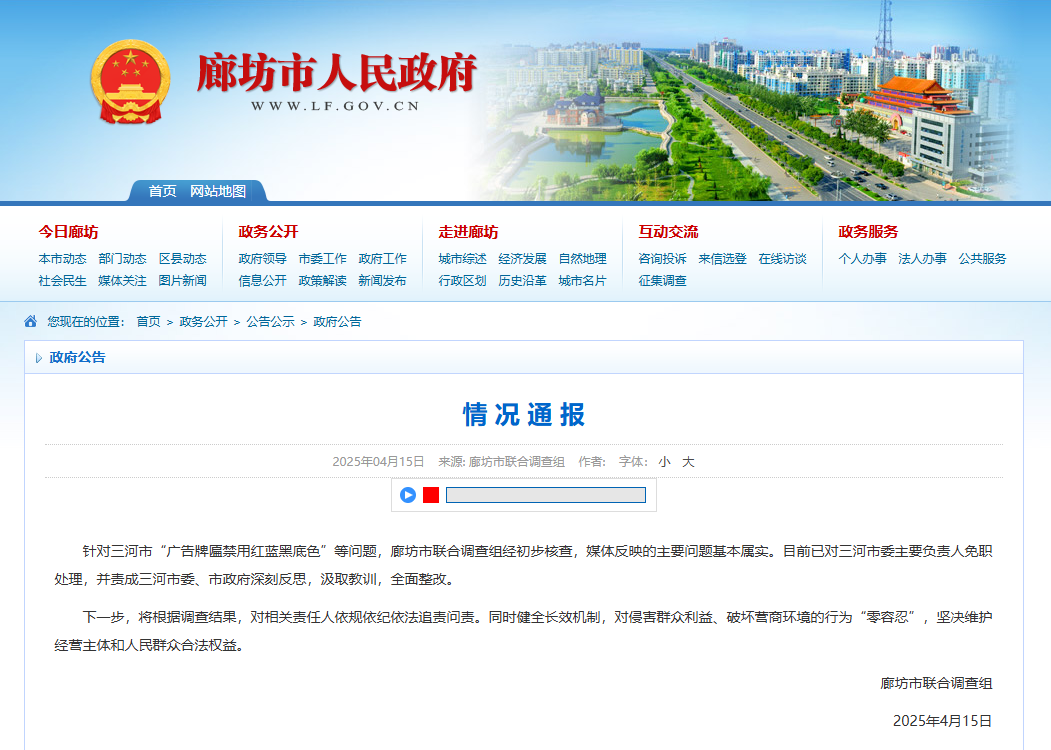Click the audio progress bar

tap(546, 494)
